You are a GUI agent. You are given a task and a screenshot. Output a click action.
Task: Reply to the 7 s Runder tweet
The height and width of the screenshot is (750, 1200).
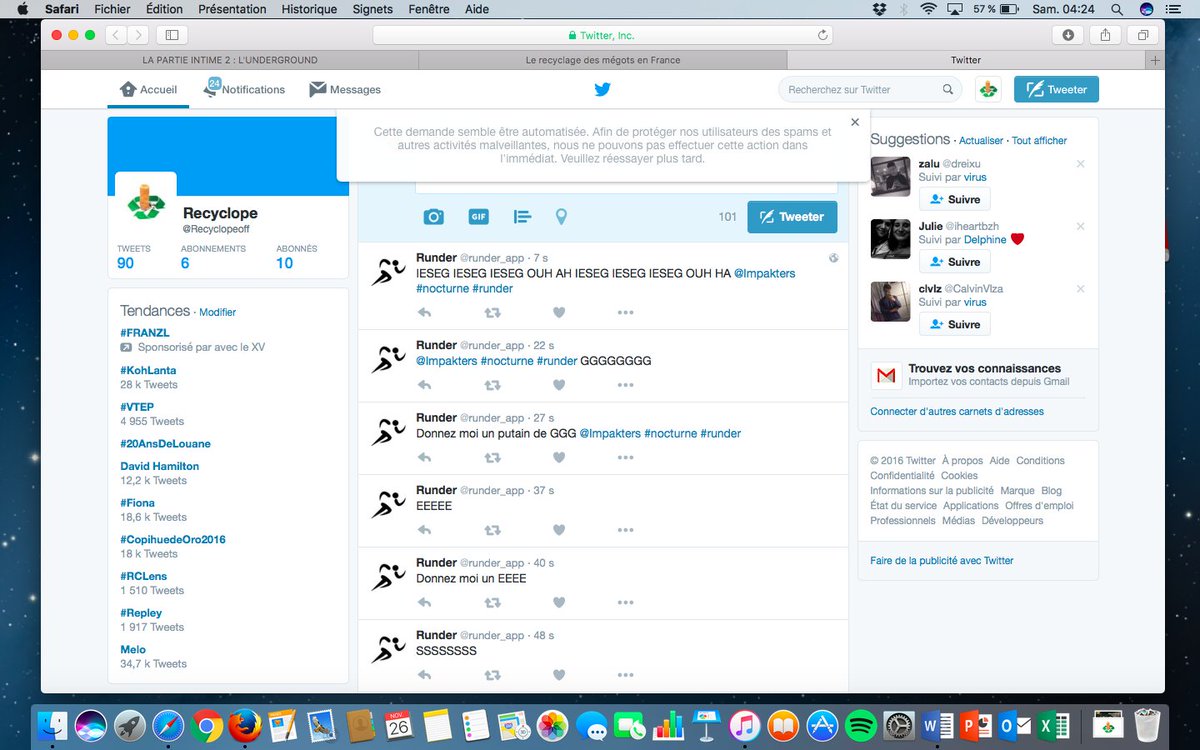[x=424, y=313]
